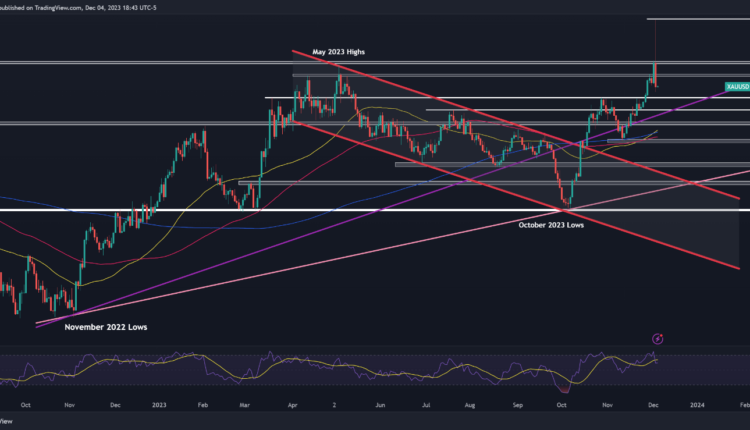Select the November 2022 Lows label
This screenshot has height=430, width=750.
103,327
